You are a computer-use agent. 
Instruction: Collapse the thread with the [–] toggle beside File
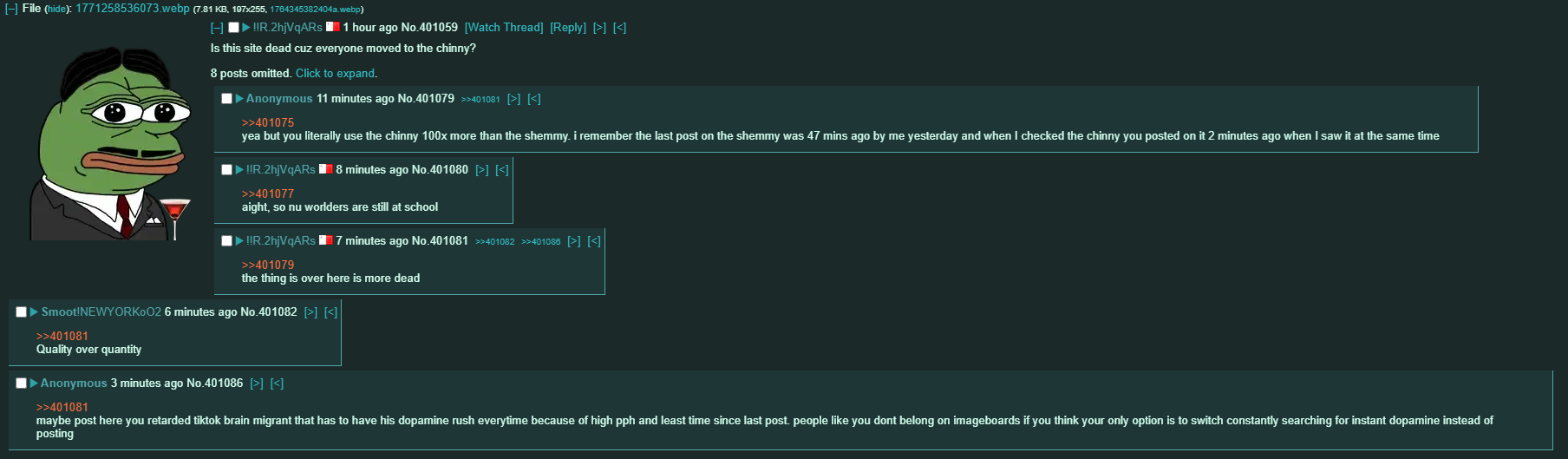(x=11, y=9)
